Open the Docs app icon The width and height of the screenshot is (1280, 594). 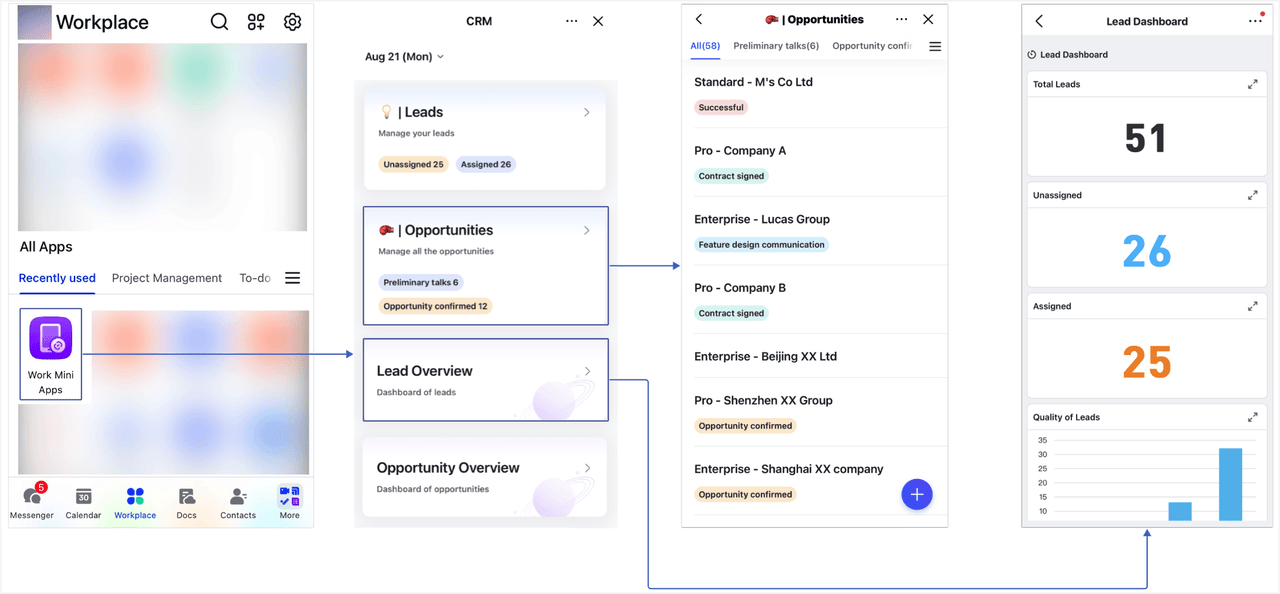coord(186,494)
